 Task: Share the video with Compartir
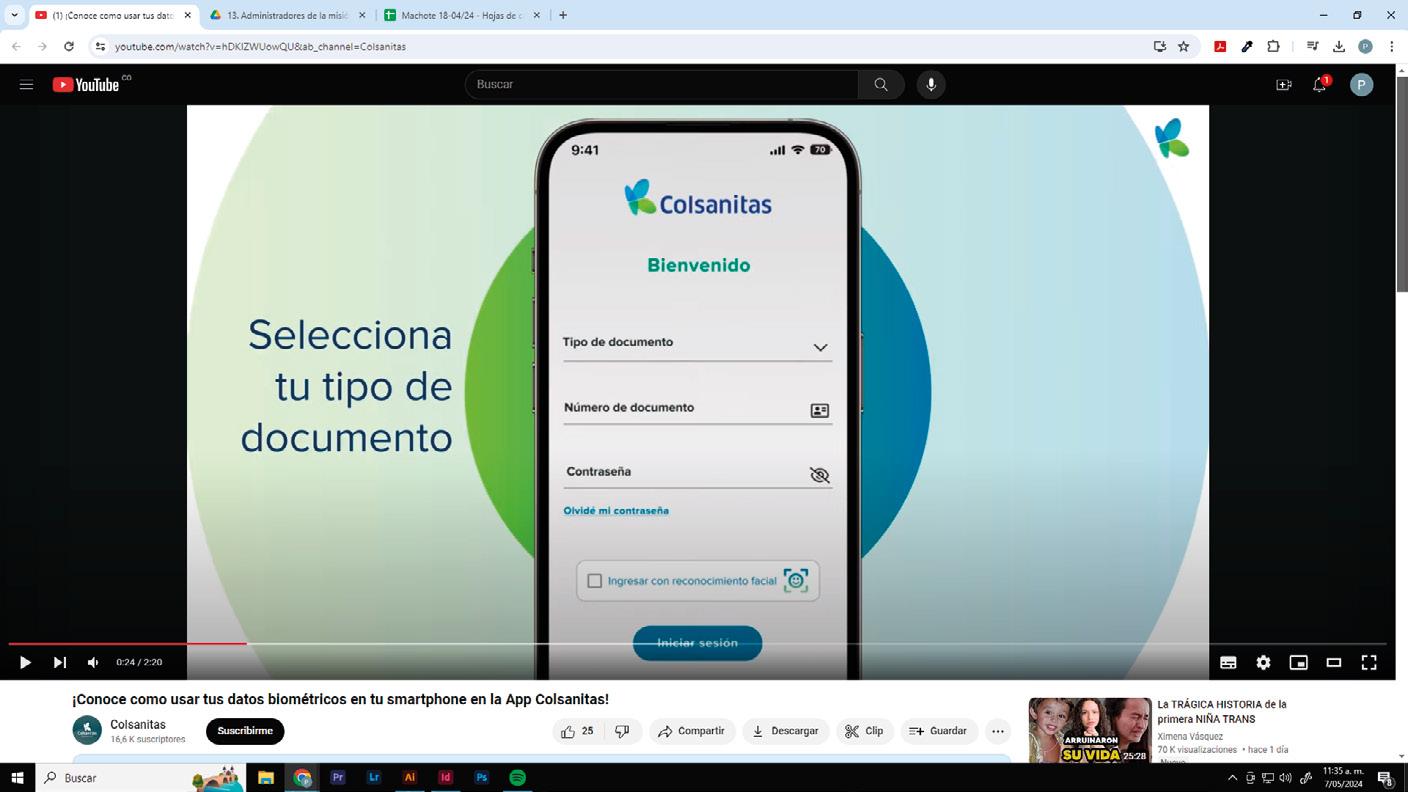point(692,731)
